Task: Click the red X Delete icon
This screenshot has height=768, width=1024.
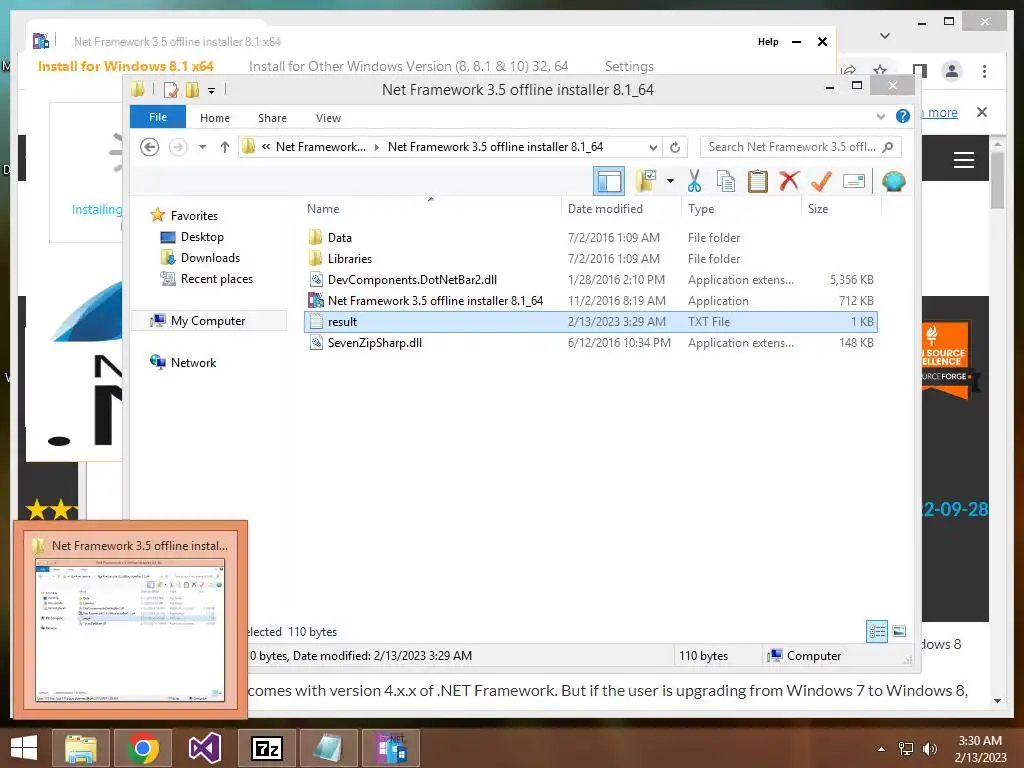Action: pyautogui.click(x=789, y=181)
